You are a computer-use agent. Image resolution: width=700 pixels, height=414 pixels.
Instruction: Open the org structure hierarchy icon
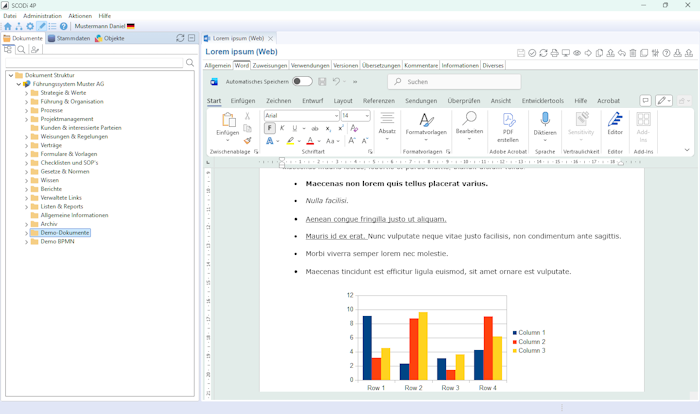(x=19, y=26)
